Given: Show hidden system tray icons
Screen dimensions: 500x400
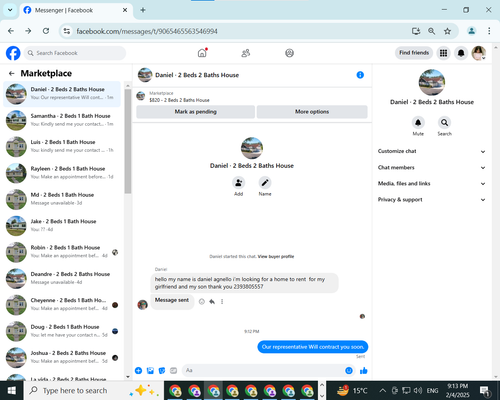Looking at the screenshot, I should (x=383, y=390).
